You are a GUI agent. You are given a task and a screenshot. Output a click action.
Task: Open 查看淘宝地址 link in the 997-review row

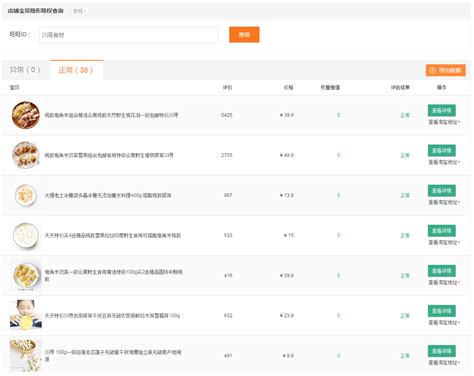tap(444, 202)
